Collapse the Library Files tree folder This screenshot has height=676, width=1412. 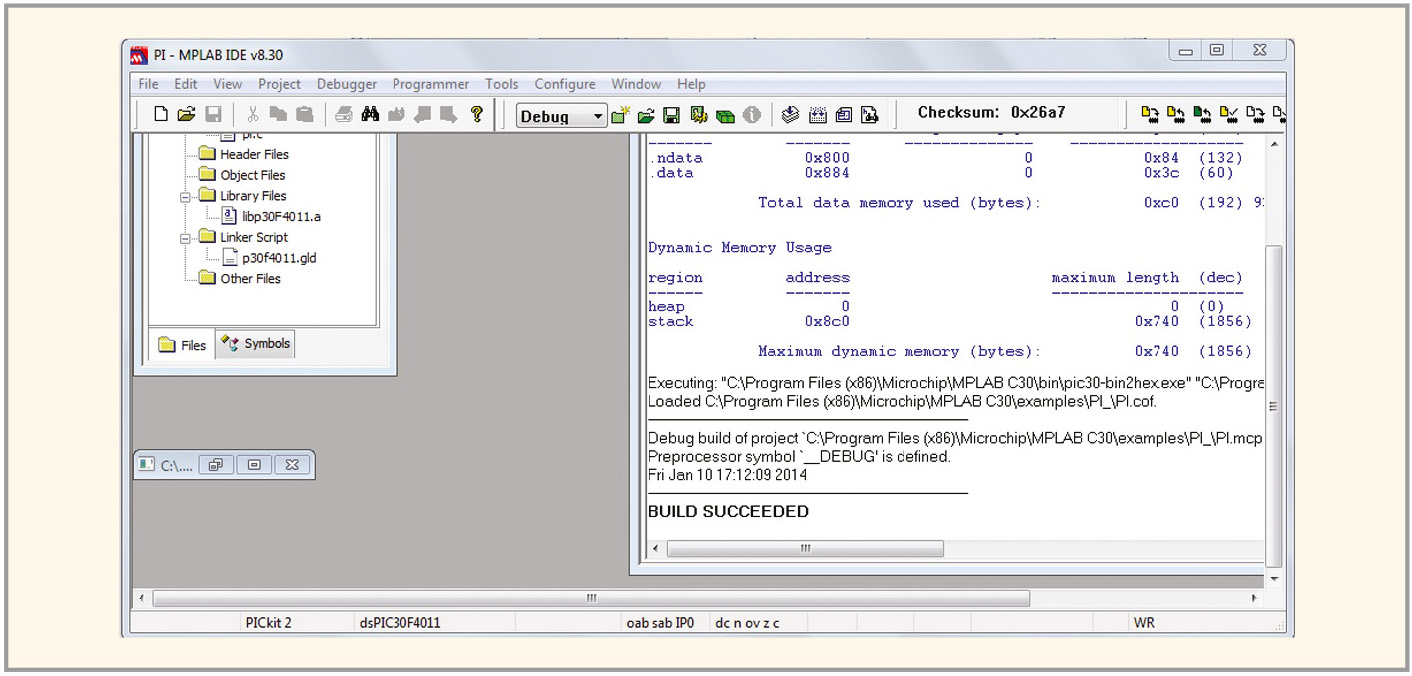click(185, 197)
